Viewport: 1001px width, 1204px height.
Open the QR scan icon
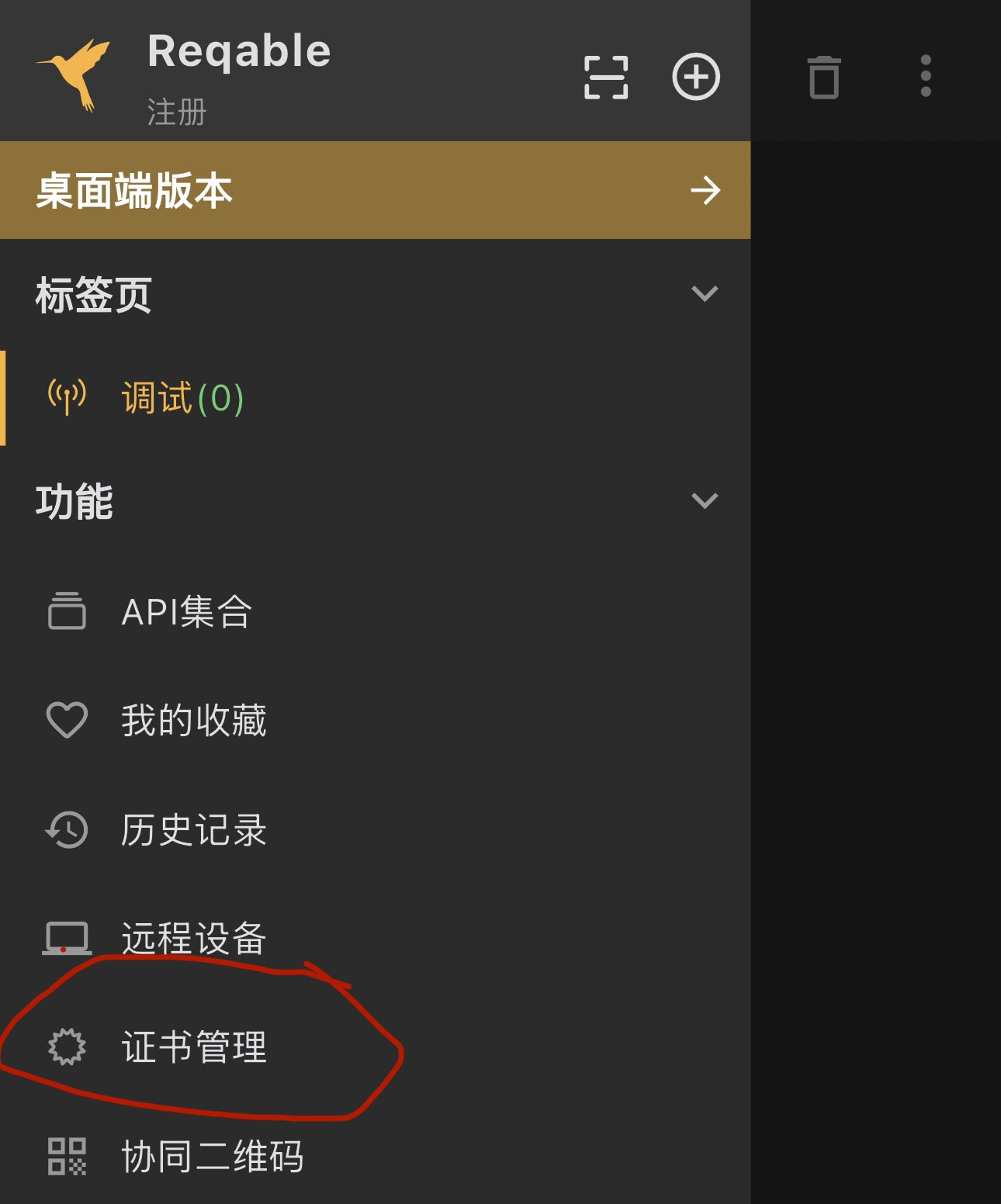[x=606, y=77]
